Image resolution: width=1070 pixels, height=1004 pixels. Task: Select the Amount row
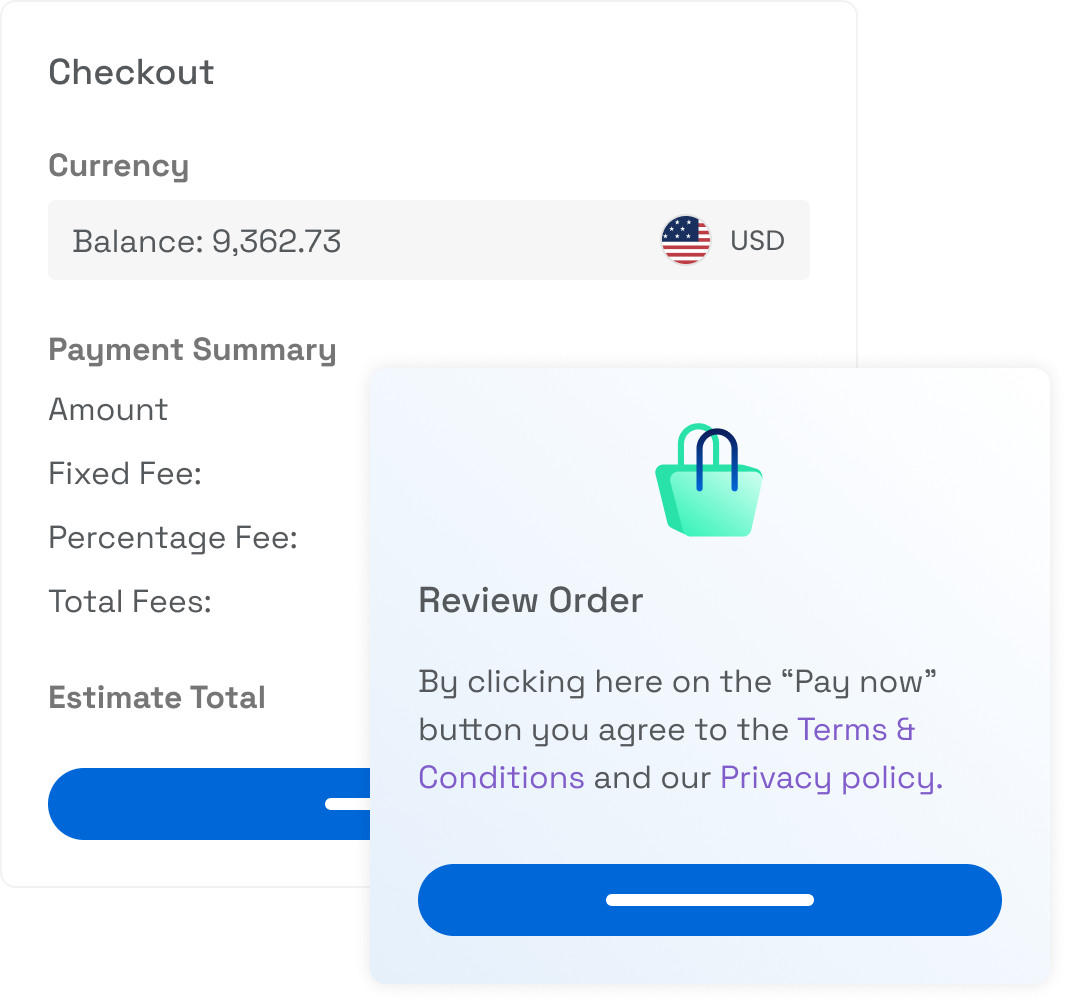(x=108, y=409)
